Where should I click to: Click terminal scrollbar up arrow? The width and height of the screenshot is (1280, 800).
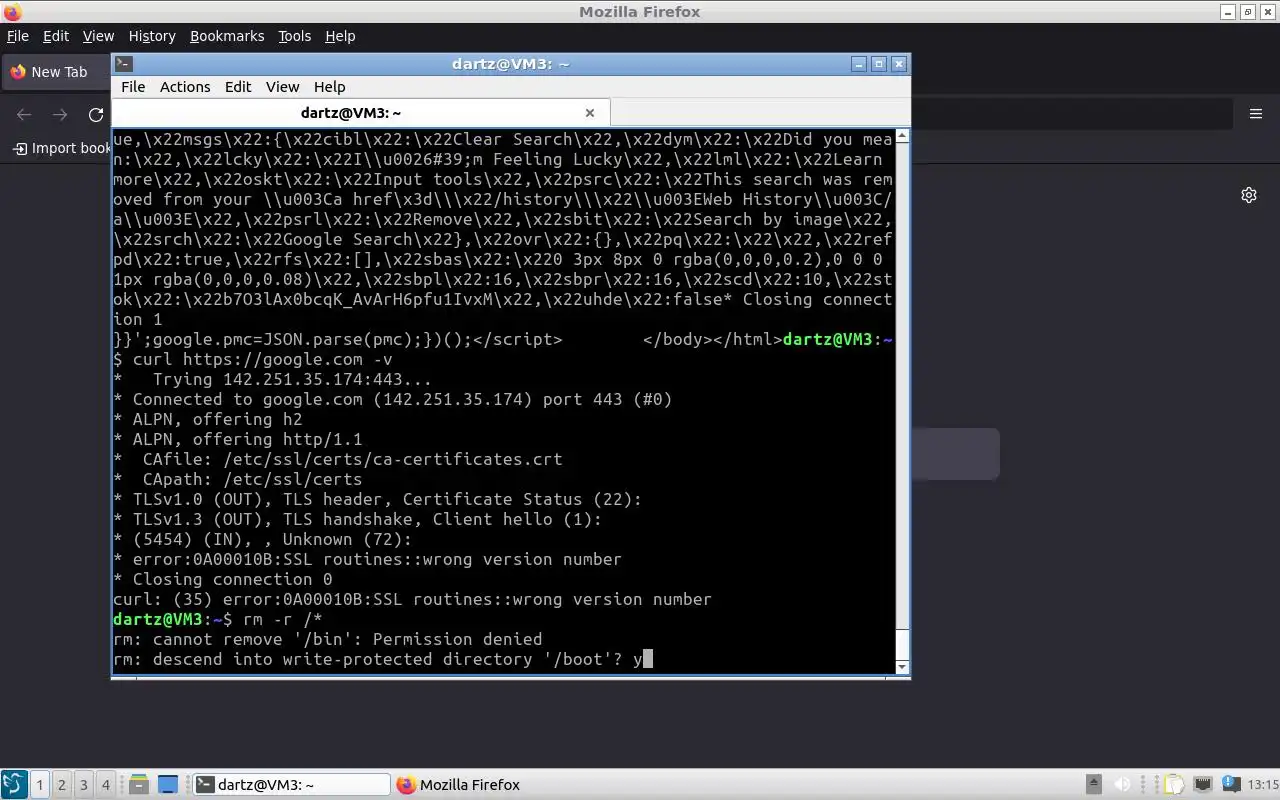point(902,135)
